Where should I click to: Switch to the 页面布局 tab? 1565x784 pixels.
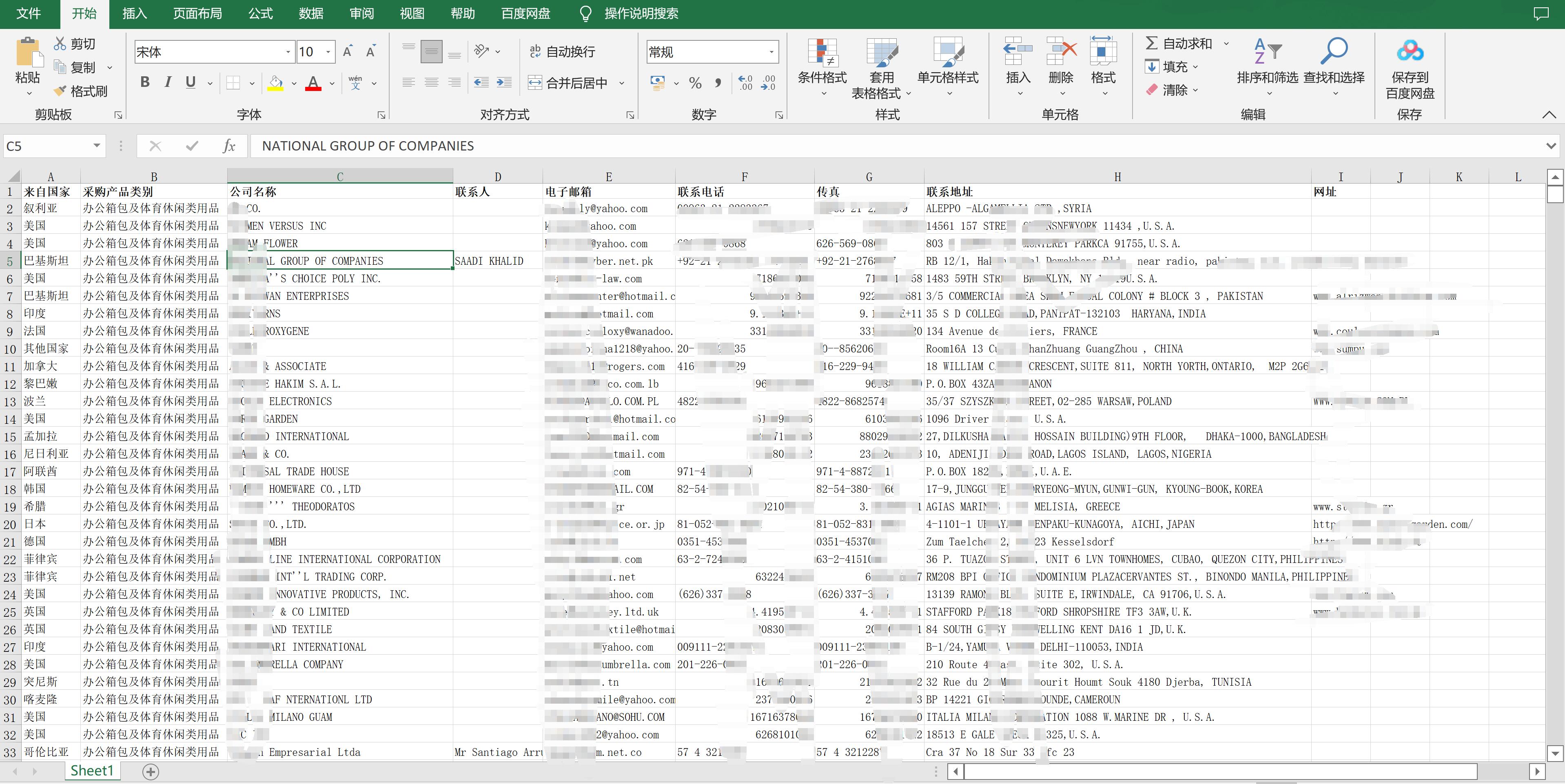click(197, 13)
